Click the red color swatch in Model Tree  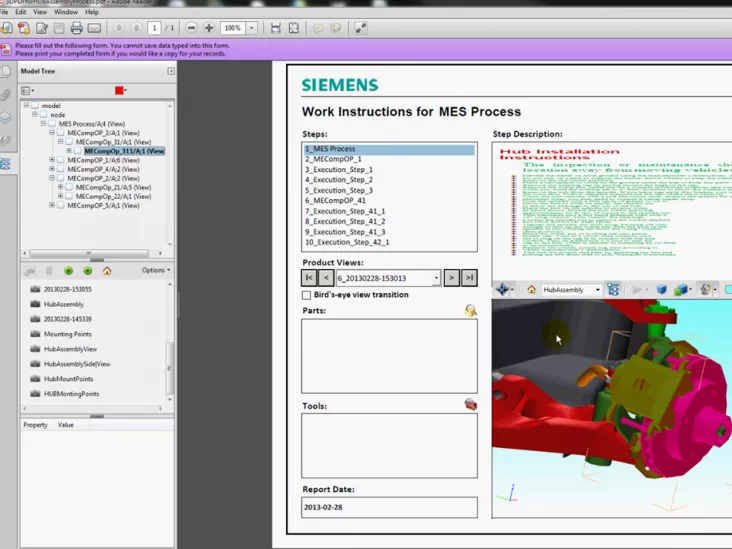click(x=119, y=91)
